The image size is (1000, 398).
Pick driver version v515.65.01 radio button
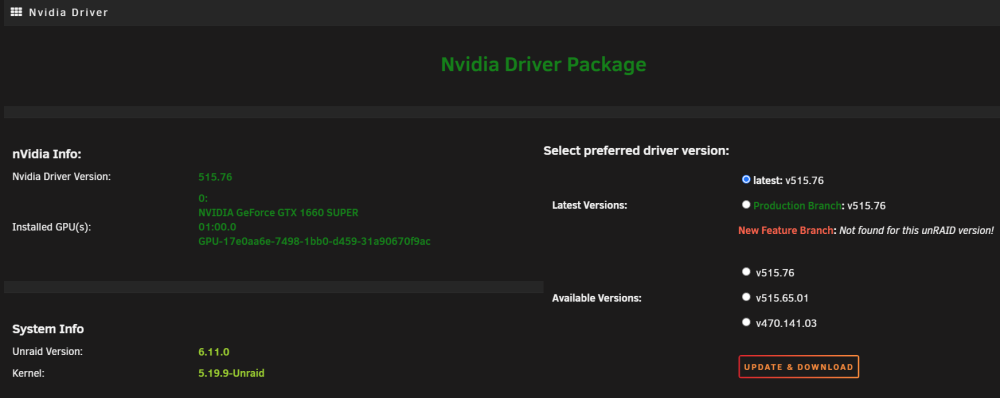click(746, 297)
